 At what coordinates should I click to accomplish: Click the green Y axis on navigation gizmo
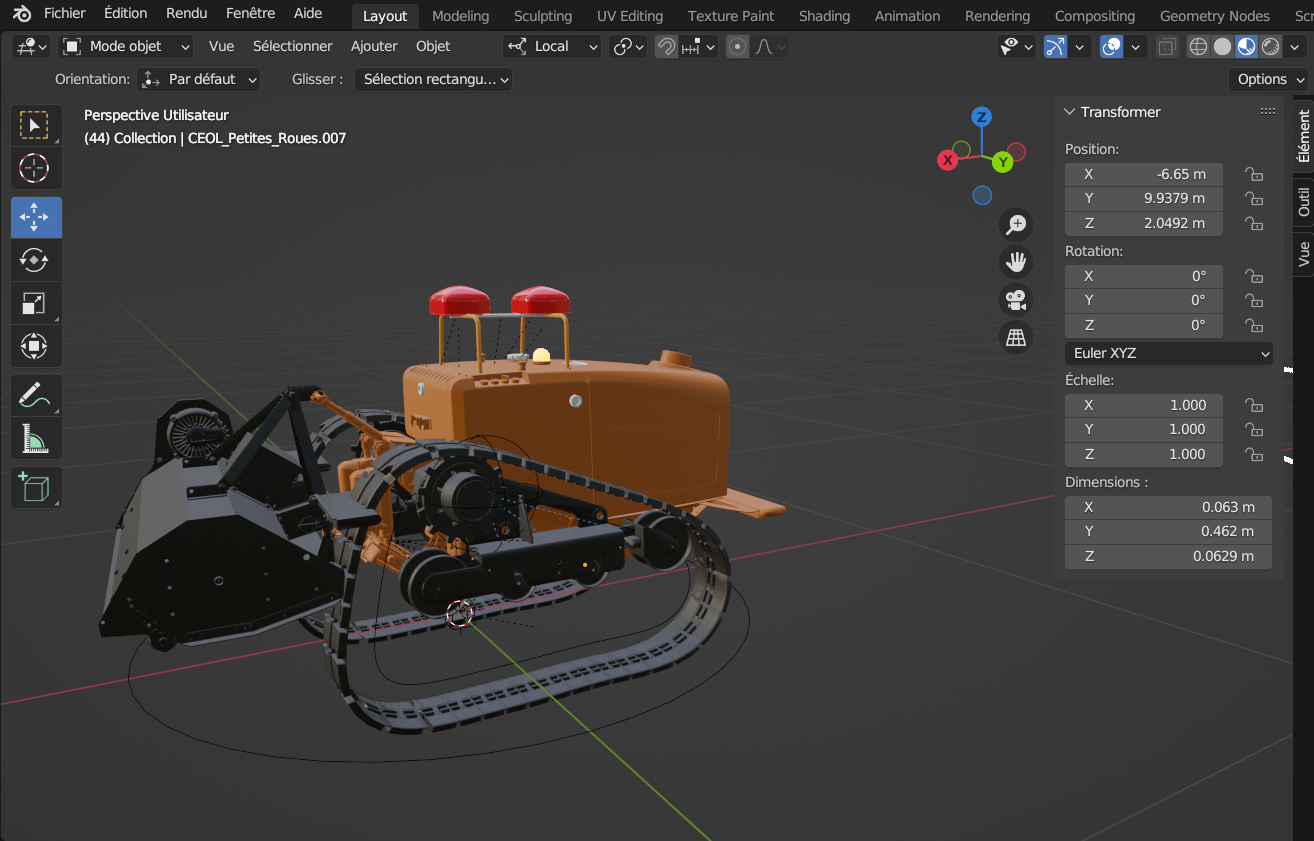coord(1003,160)
